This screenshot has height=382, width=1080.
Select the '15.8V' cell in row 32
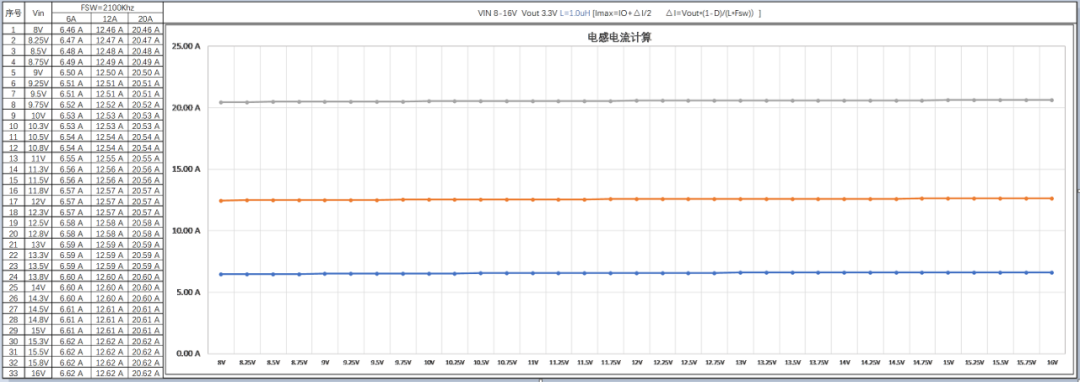[x=39, y=362]
